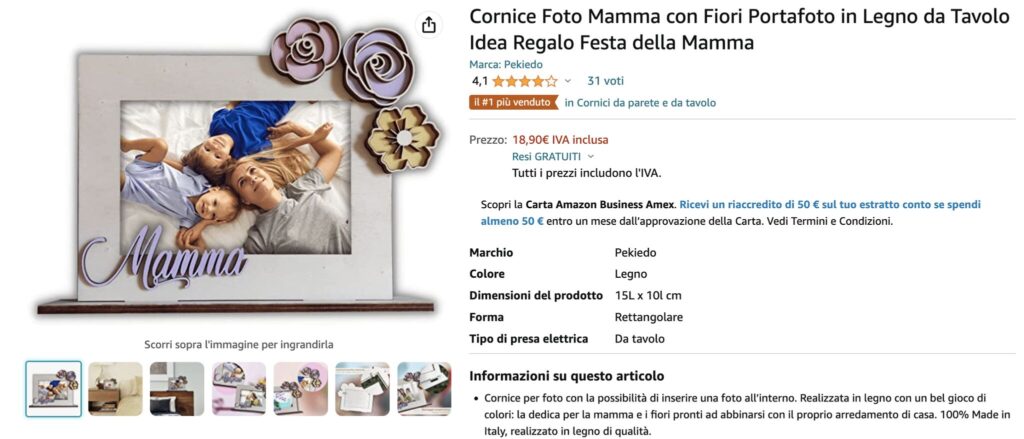The width and height of the screenshot is (1024, 439).
Task: Expand the rating breakdown chevron next to stars
Action: click(568, 81)
